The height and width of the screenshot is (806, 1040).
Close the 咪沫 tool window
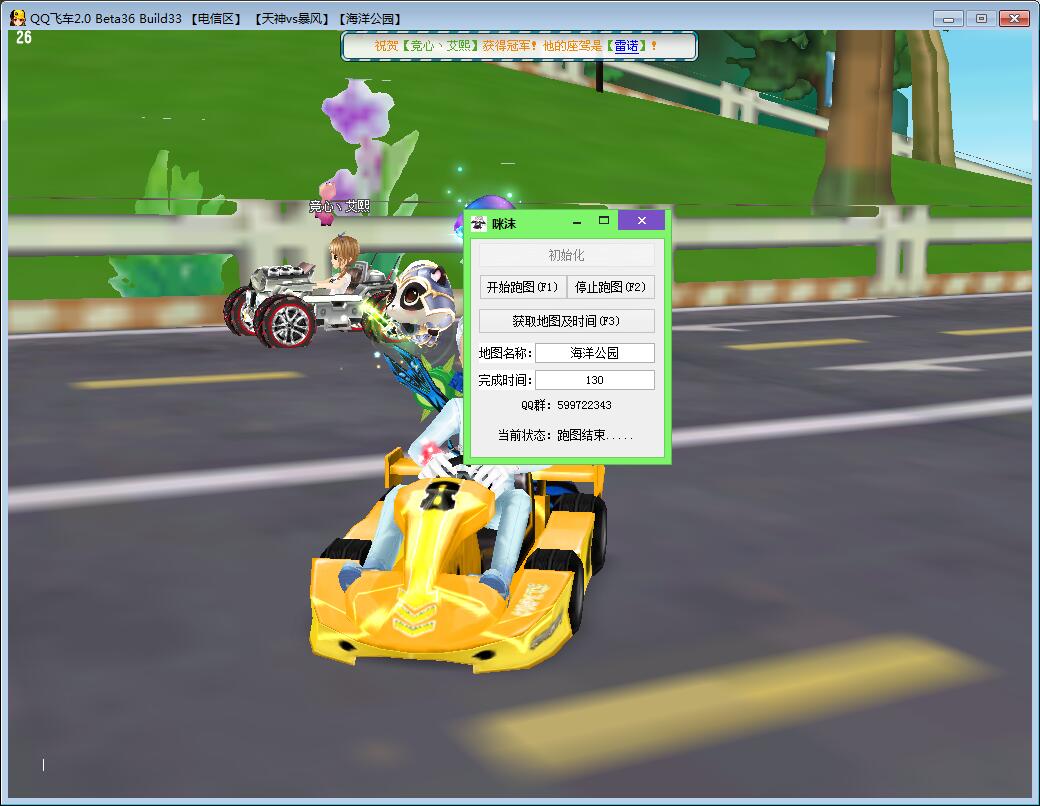[x=641, y=220]
